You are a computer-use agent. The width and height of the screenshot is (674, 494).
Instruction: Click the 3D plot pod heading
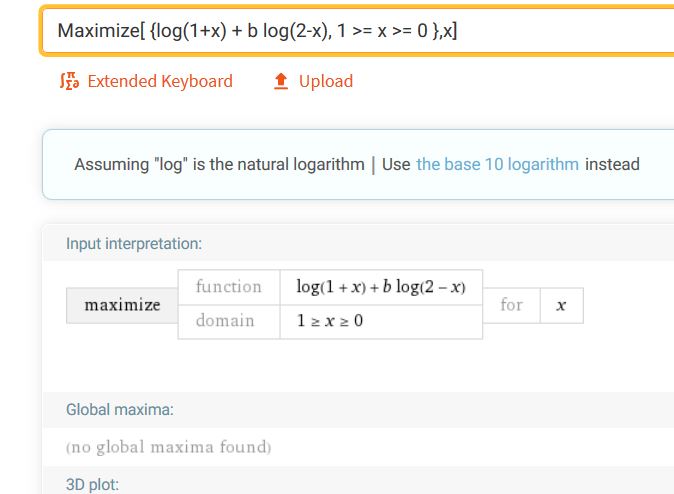click(x=92, y=485)
